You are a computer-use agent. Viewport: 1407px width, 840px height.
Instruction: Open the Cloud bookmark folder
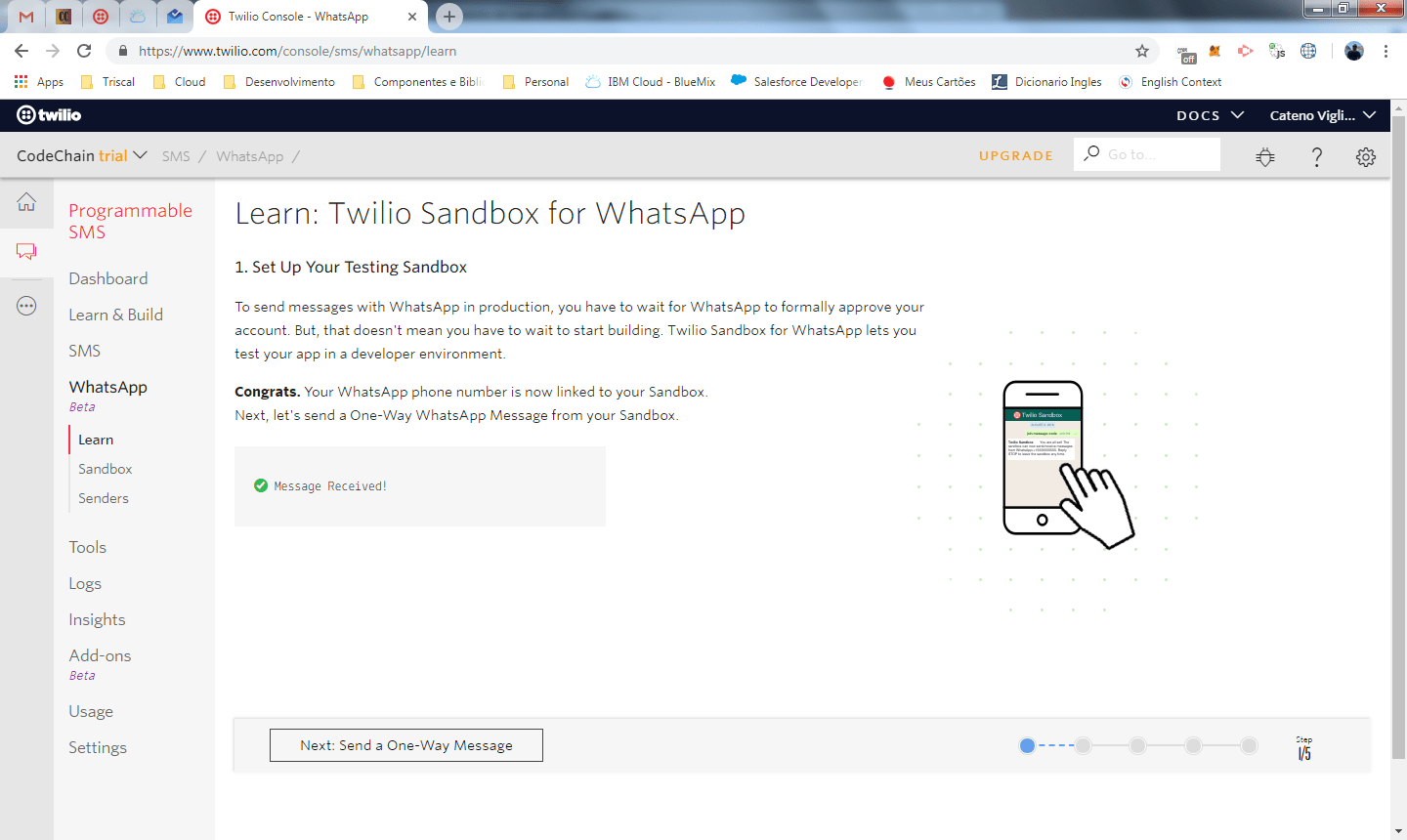[179, 82]
